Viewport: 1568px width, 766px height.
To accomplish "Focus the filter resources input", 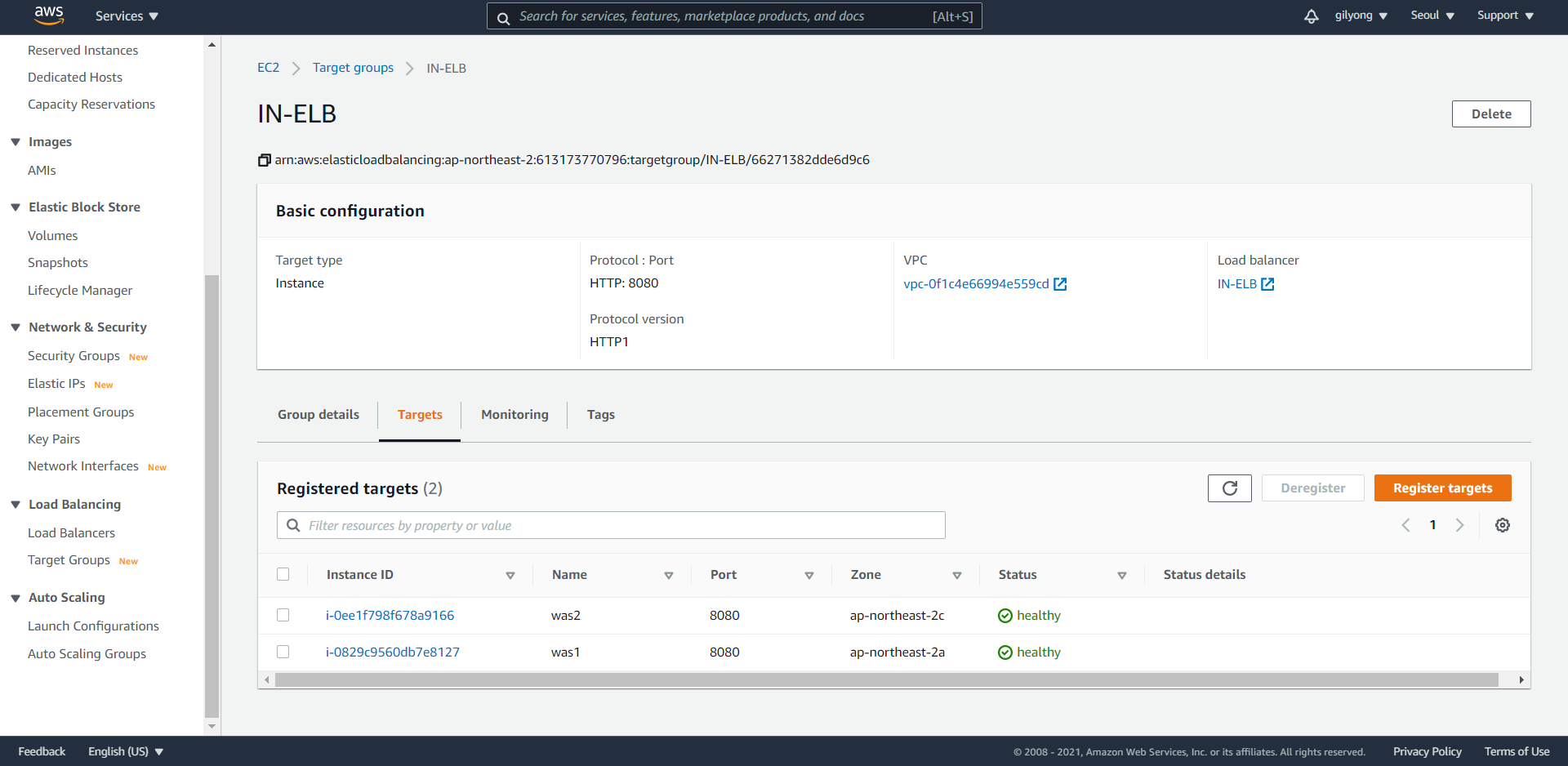I will [x=611, y=525].
